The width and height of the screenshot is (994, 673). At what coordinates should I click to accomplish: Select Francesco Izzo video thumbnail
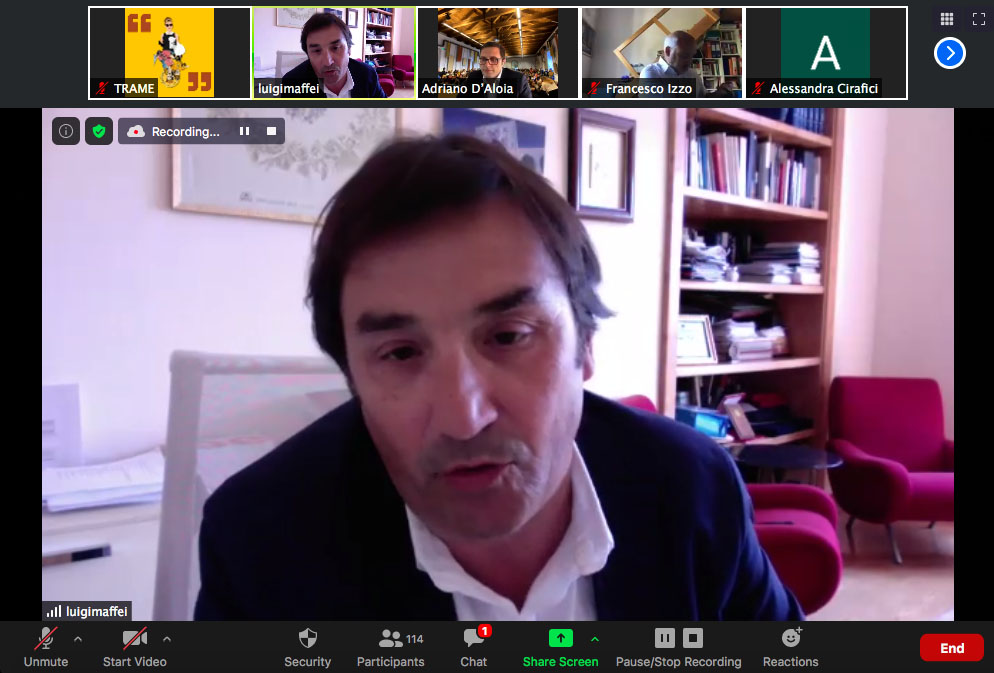pyautogui.click(x=662, y=53)
